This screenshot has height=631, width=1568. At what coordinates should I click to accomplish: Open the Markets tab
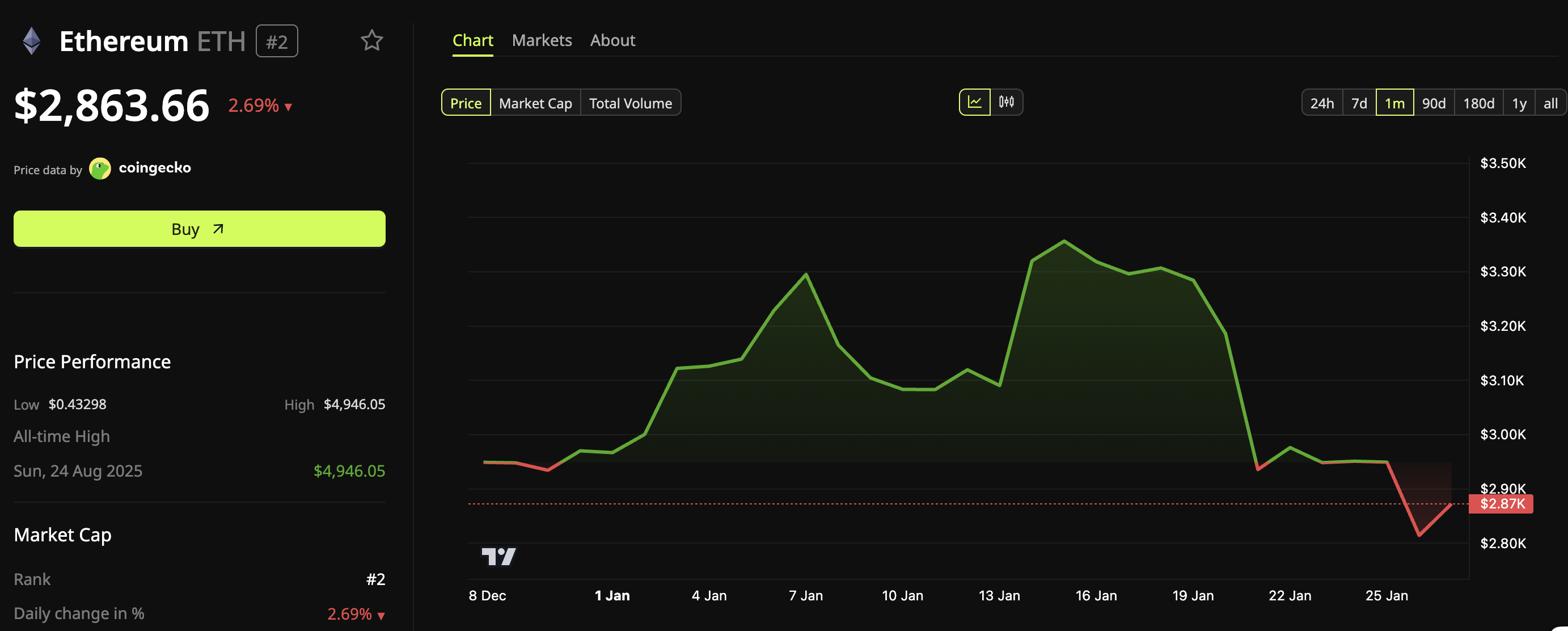(542, 40)
